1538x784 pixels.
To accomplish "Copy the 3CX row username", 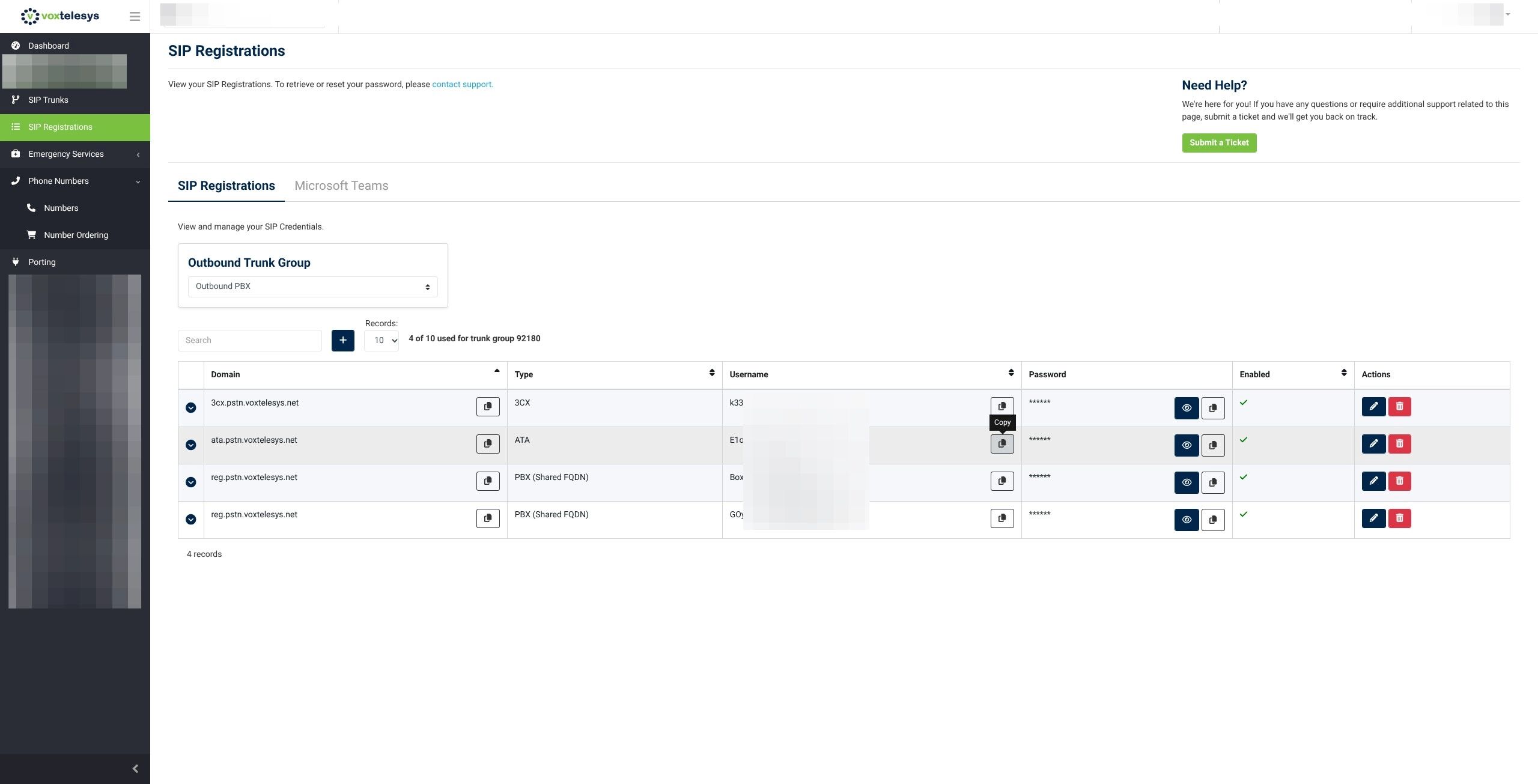I will pyautogui.click(x=1002, y=407).
